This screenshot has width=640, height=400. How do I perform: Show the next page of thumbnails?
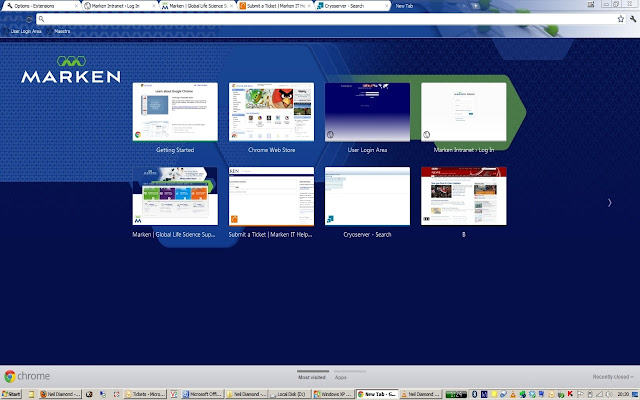[x=609, y=202]
